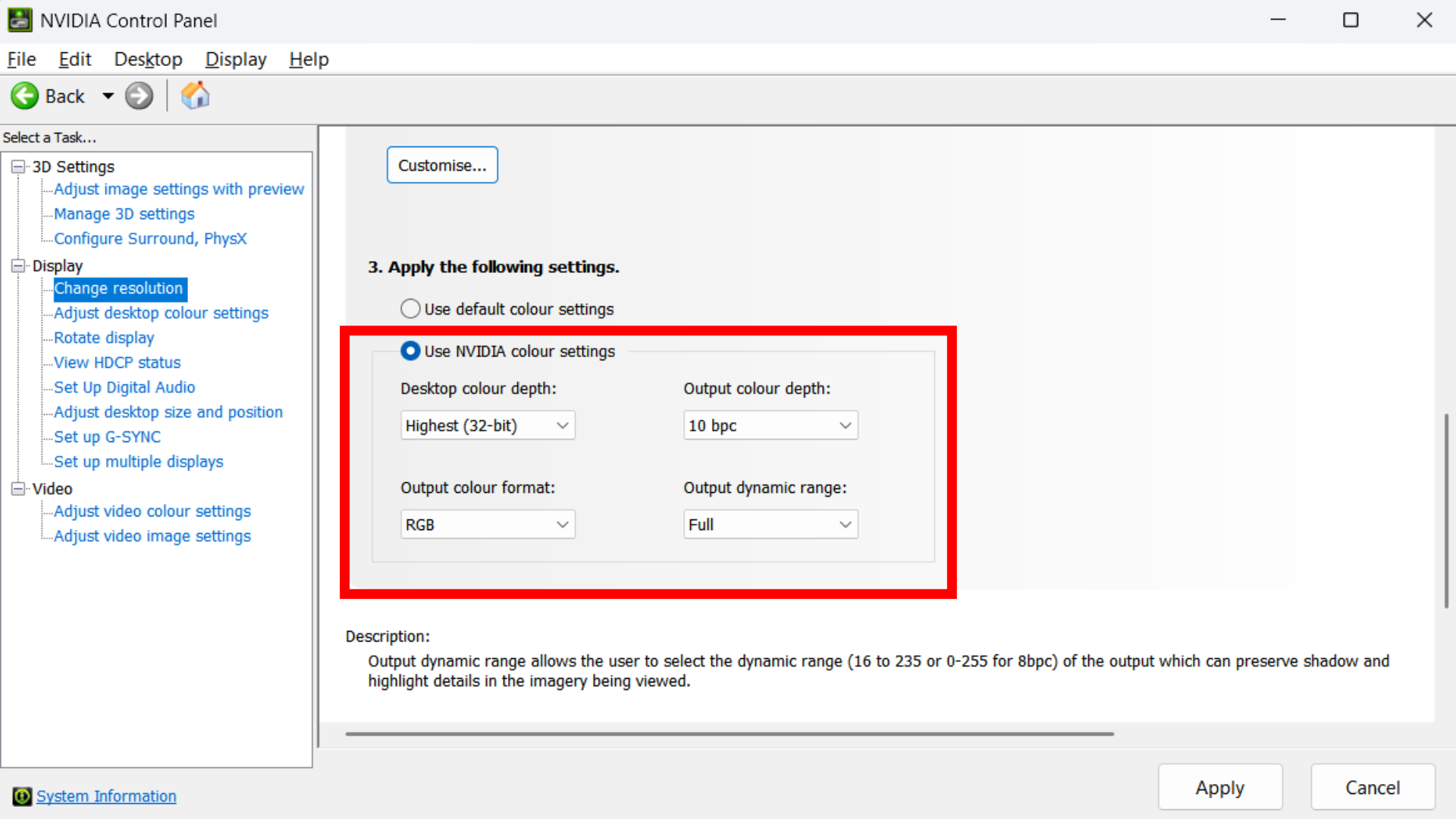
Task: Click the System Information NVIDIA icon
Action: (22, 796)
